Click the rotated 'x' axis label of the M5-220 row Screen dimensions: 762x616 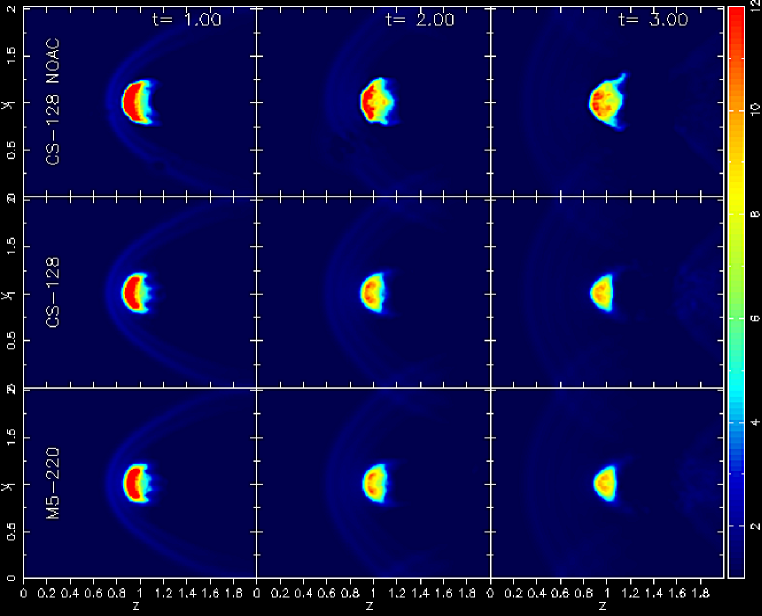click(9, 486)
